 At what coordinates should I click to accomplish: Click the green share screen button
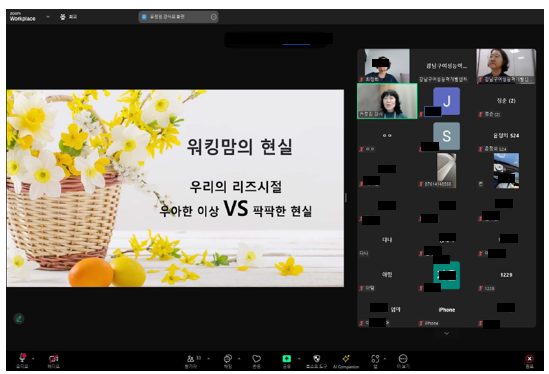pyautogui.click(x=286, y=360)
